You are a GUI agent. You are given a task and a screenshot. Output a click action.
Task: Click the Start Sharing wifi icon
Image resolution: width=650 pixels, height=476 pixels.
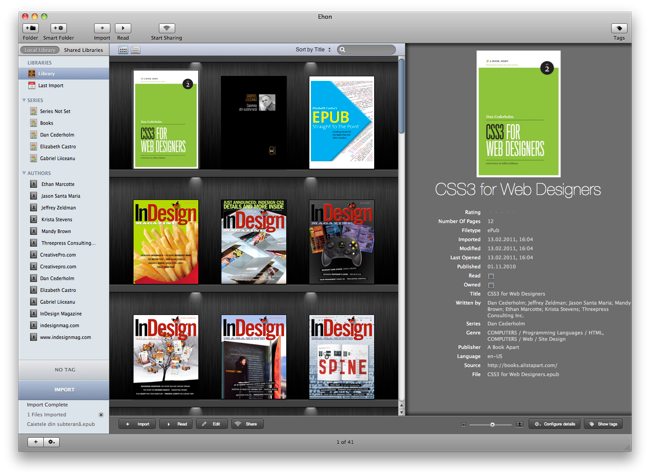click(x=167, y=28)
